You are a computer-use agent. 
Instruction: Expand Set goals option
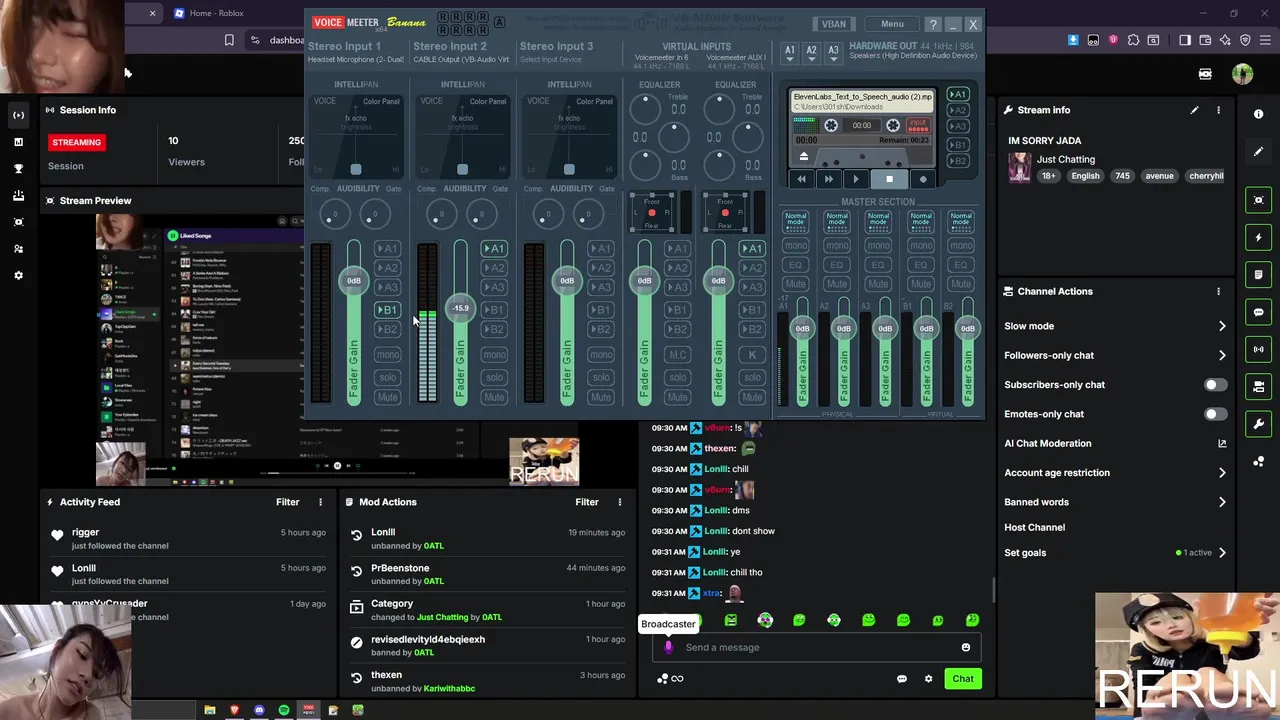(x=1221, y=553)
